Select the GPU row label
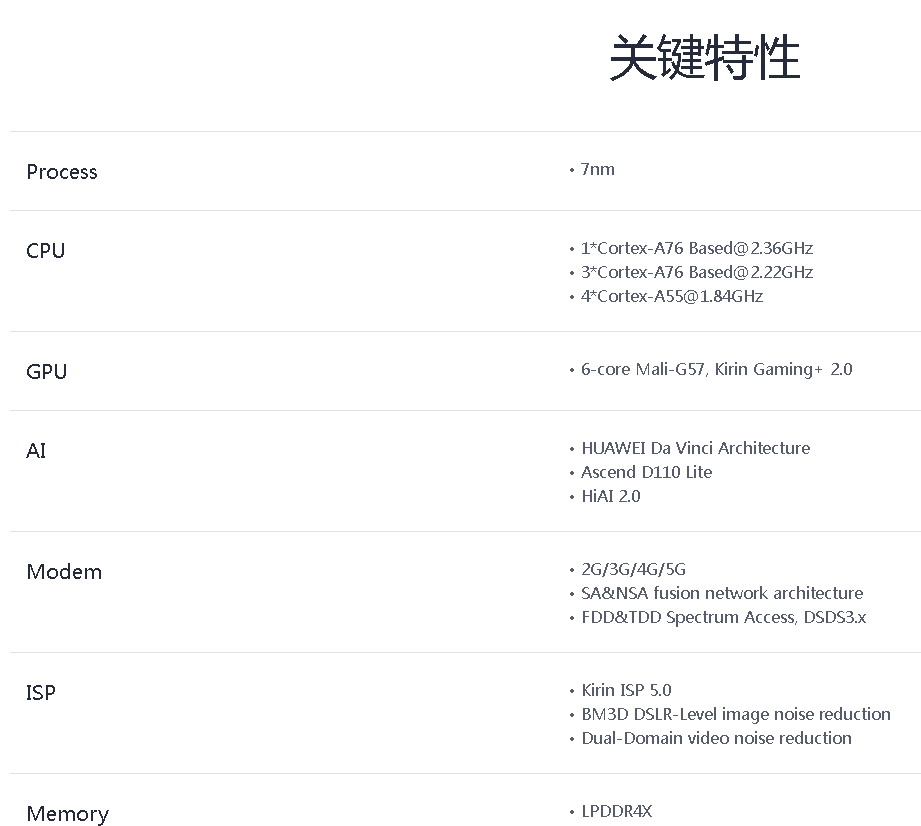Viewport: 921px width, 826px height. pos(47,372)
